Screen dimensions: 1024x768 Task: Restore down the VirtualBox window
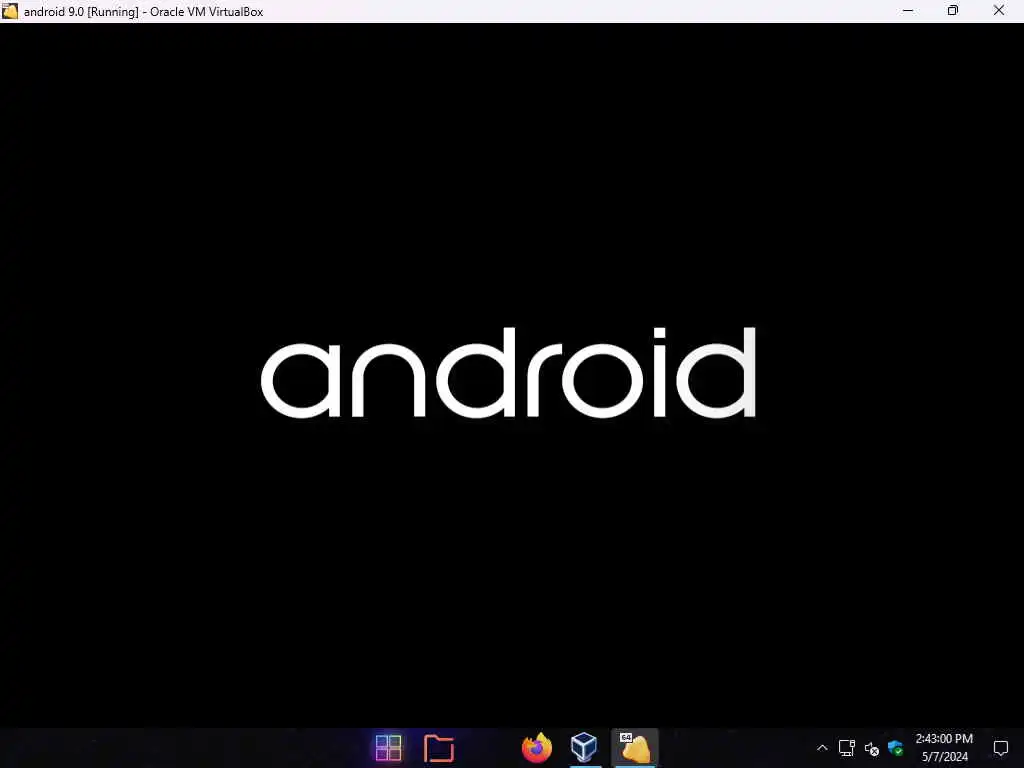tap(953, 11)
